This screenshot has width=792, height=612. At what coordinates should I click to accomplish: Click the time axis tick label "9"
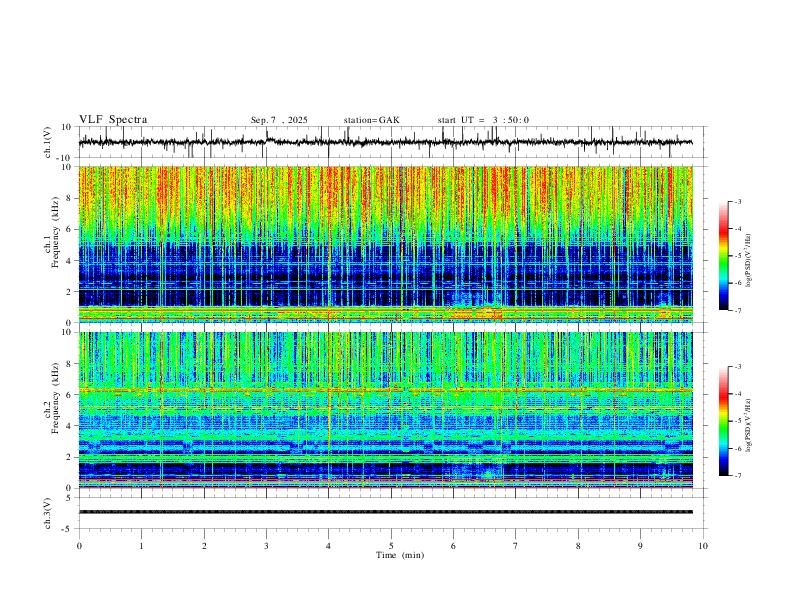coord(640,546)
